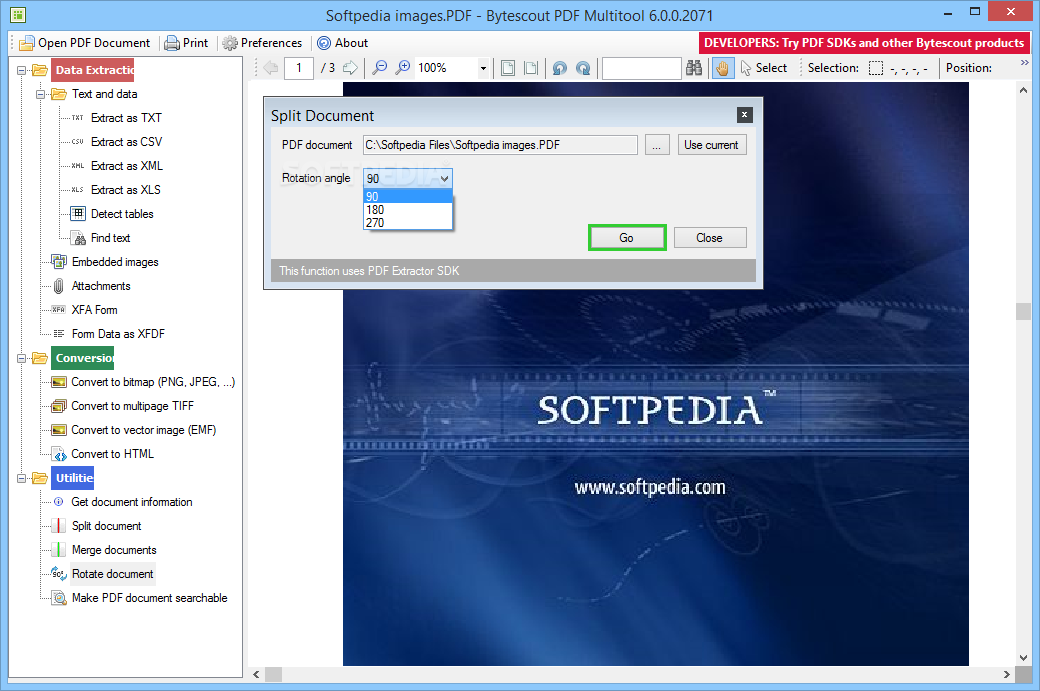Click the vertical scrollbar up arrow
1040x691 pixels.
[x=1023, y=90]
